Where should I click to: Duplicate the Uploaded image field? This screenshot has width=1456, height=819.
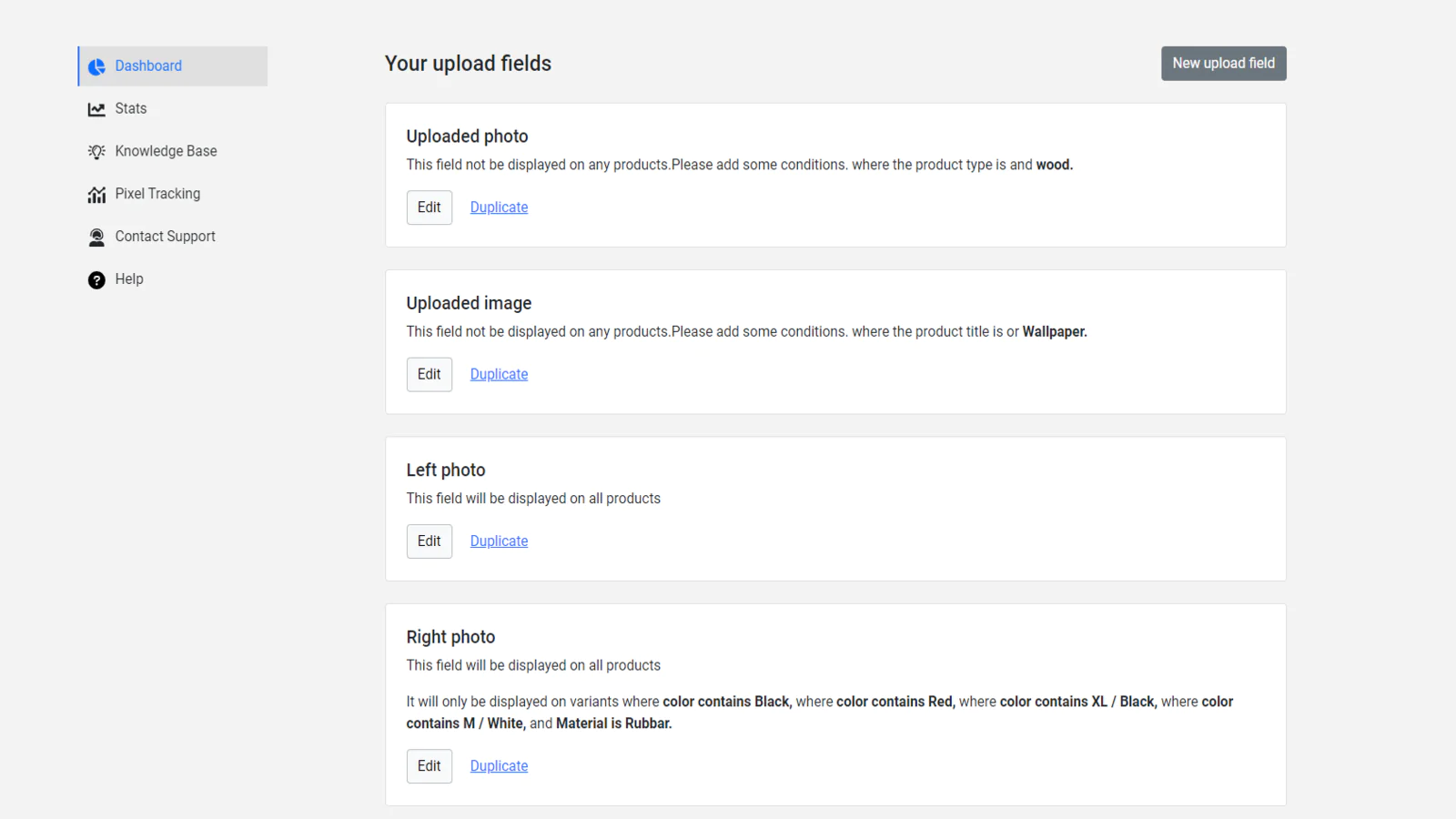pyautogui.click(x=499, y=374)
